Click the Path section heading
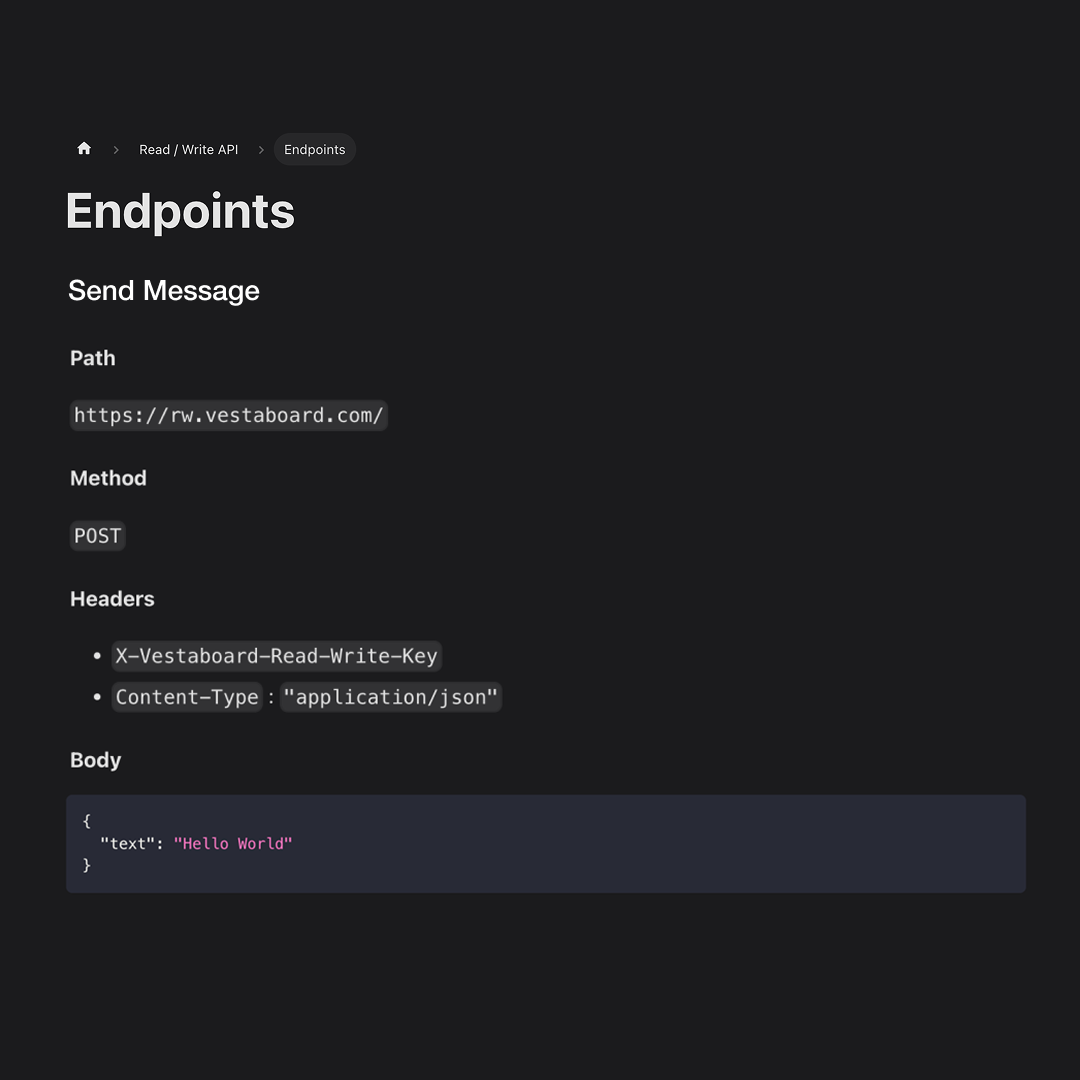 click(x=93, y=358)
